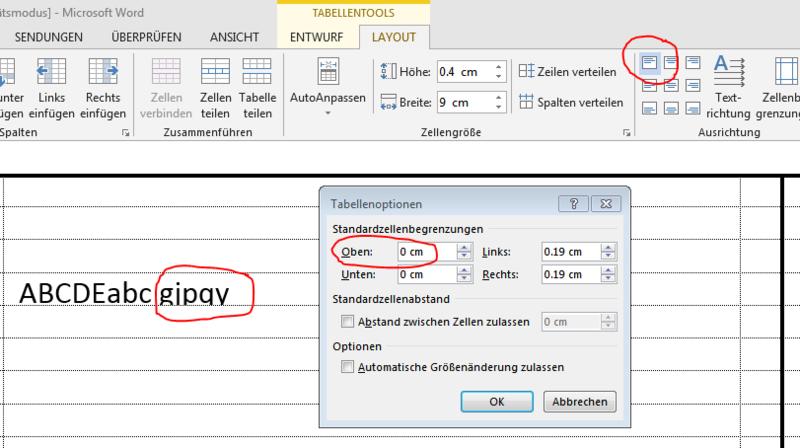Open the ÜBERPRÜFEN ribbon tab

tap(146, 37)
